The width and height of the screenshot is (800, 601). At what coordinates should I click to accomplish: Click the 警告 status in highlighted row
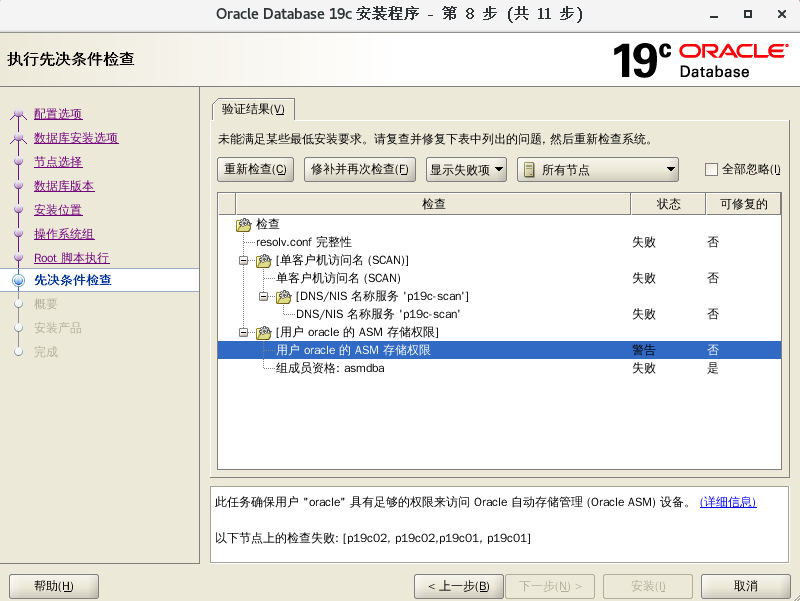[644, 350]
